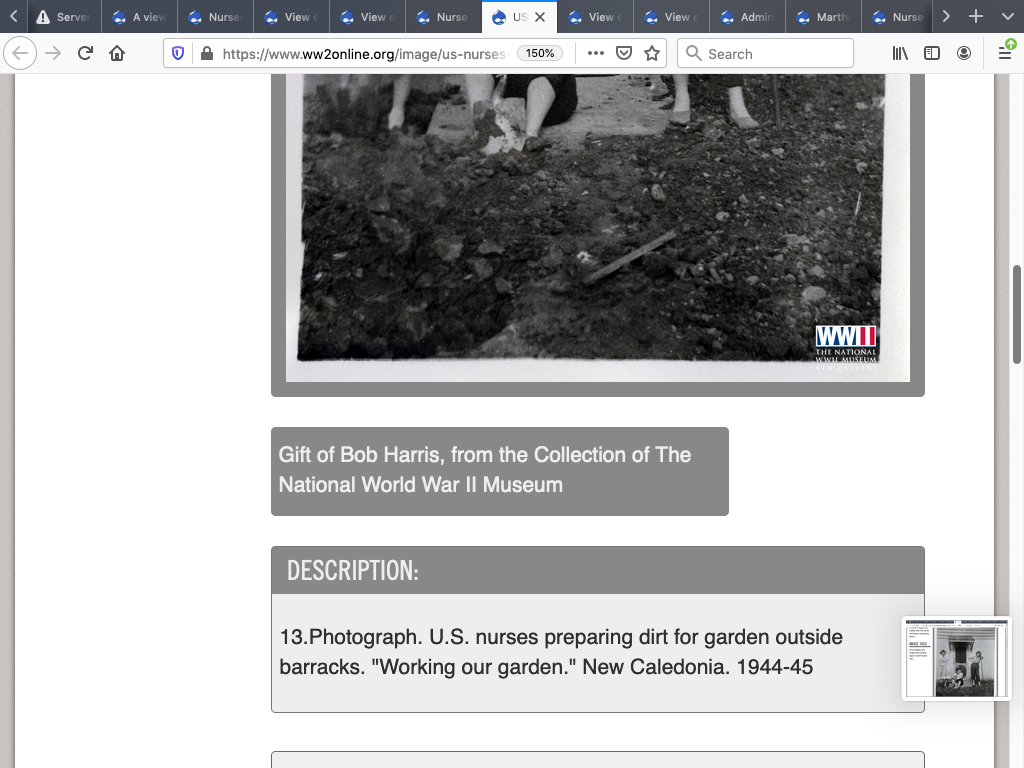Reload the current page

[x=85, y=54]
